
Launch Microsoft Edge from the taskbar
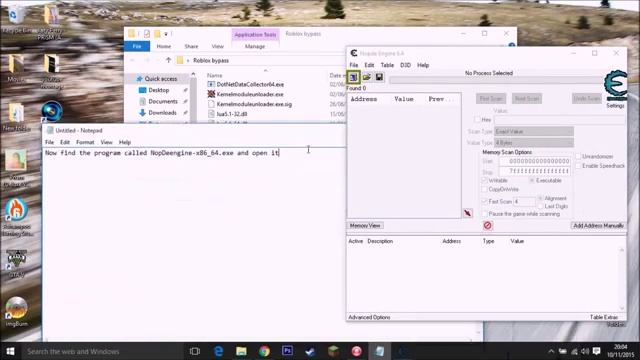218,351
